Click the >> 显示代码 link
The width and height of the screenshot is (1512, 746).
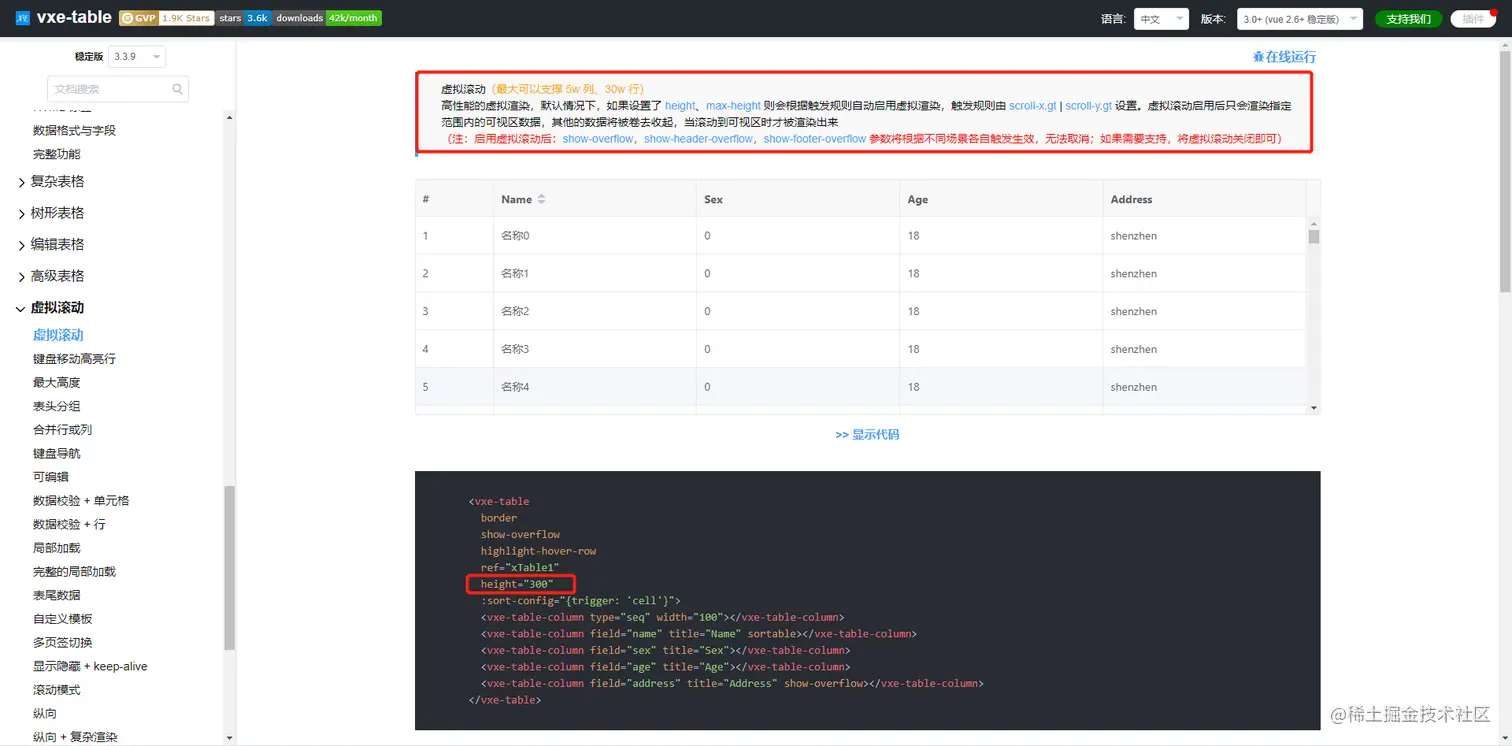[867, 434]
